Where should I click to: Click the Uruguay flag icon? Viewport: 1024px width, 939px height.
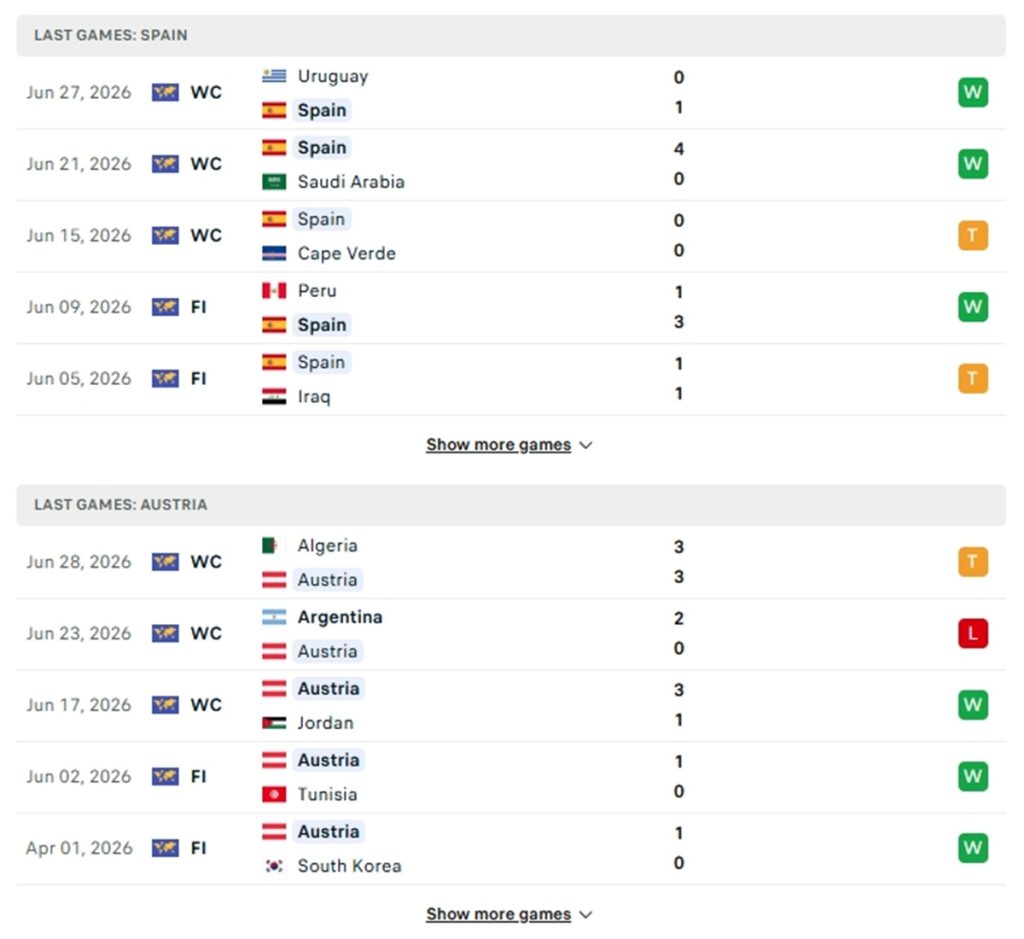pos(274,76)
